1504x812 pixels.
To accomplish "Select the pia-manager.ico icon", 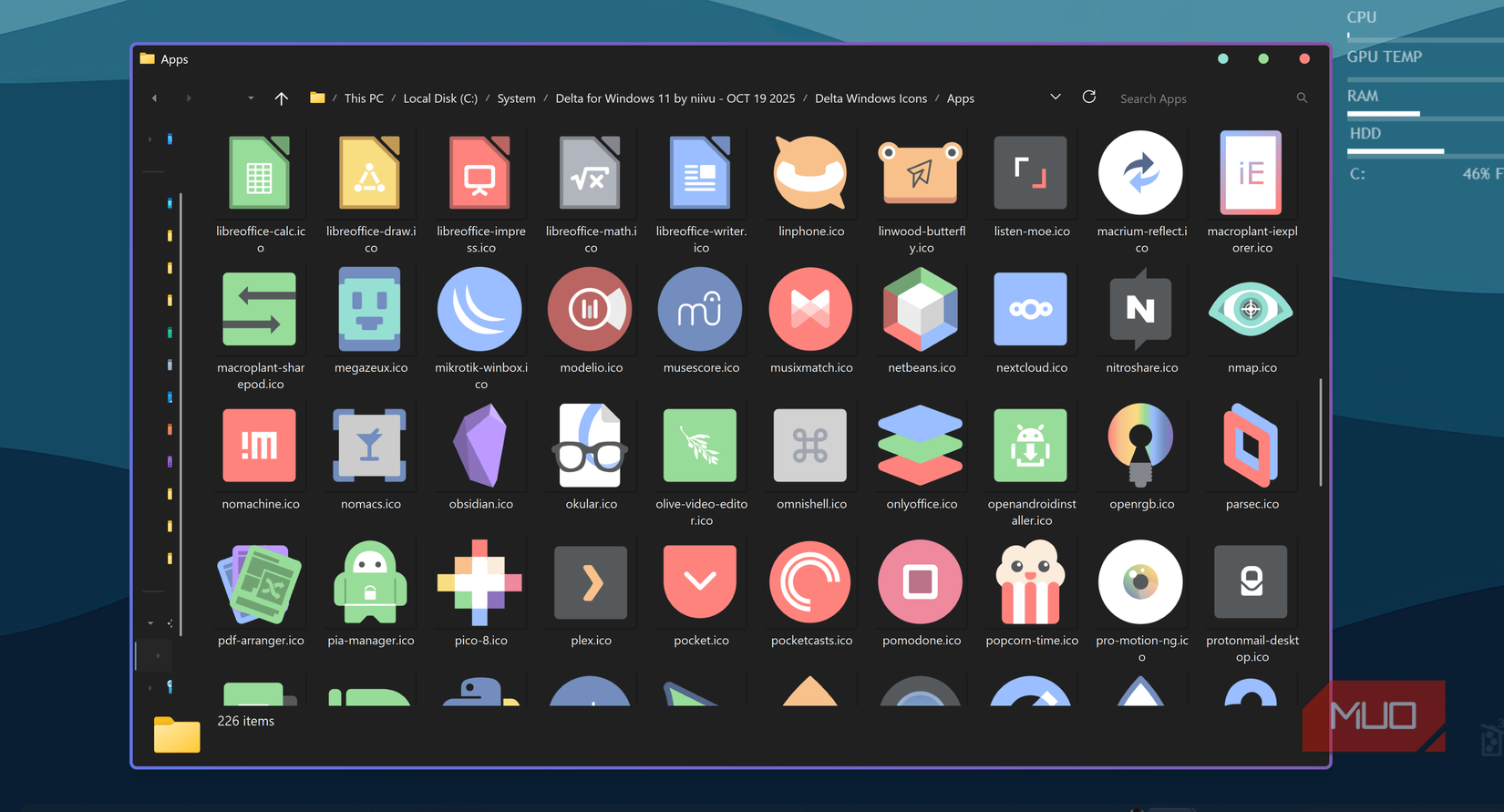I will (x=370, y=582).
